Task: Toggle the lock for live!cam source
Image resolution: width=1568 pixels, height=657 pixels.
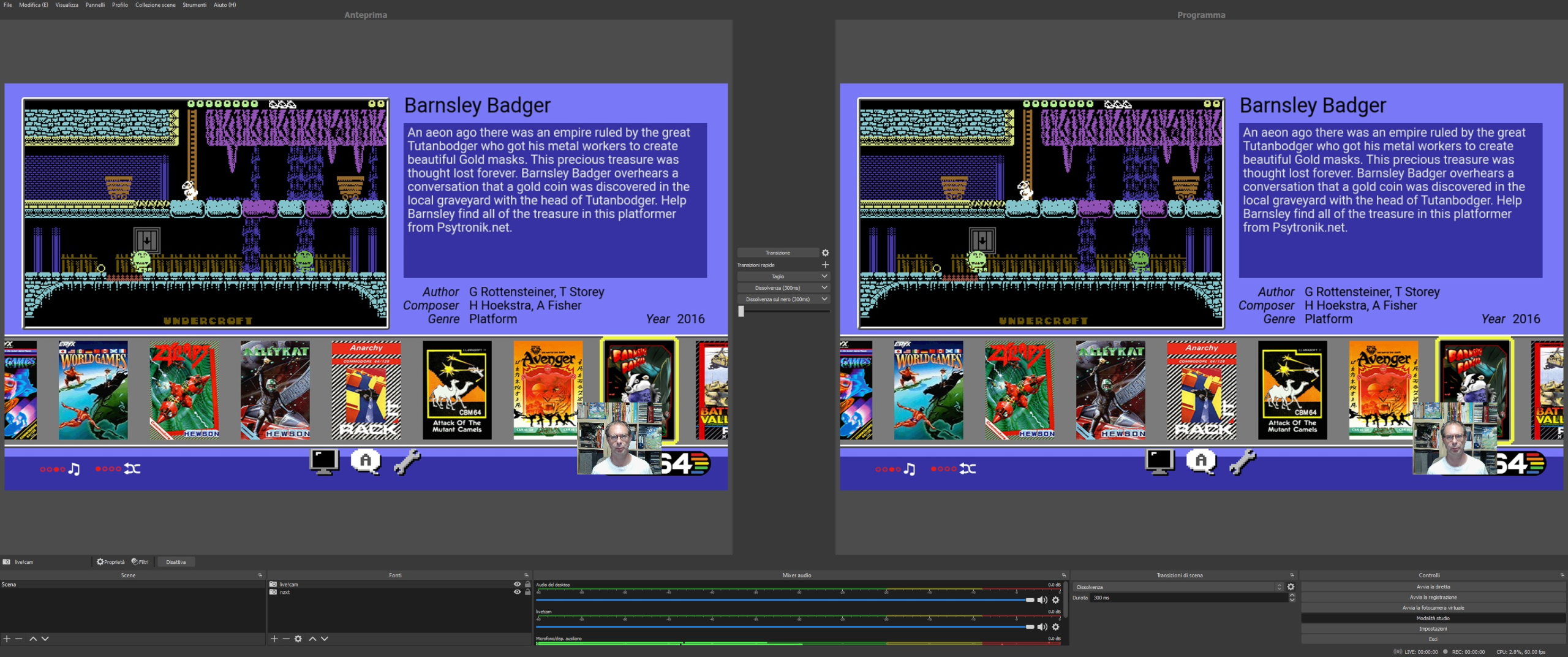Action: (527, 585)
